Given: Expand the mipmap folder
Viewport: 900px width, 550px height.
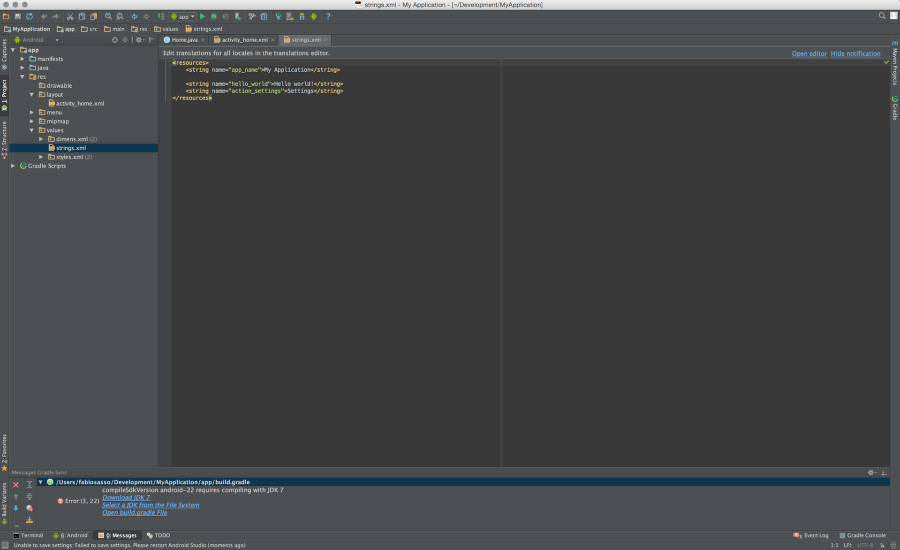Looking at the screenshot, I should click(32, 121).
